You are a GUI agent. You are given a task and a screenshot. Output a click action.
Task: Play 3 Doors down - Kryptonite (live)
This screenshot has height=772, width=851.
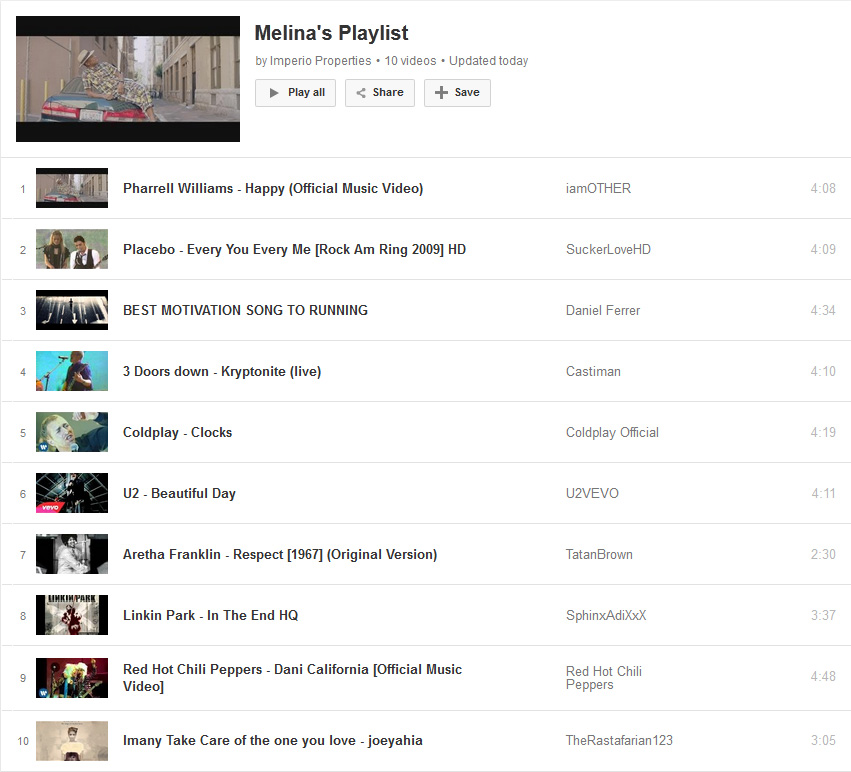point(222,371)
